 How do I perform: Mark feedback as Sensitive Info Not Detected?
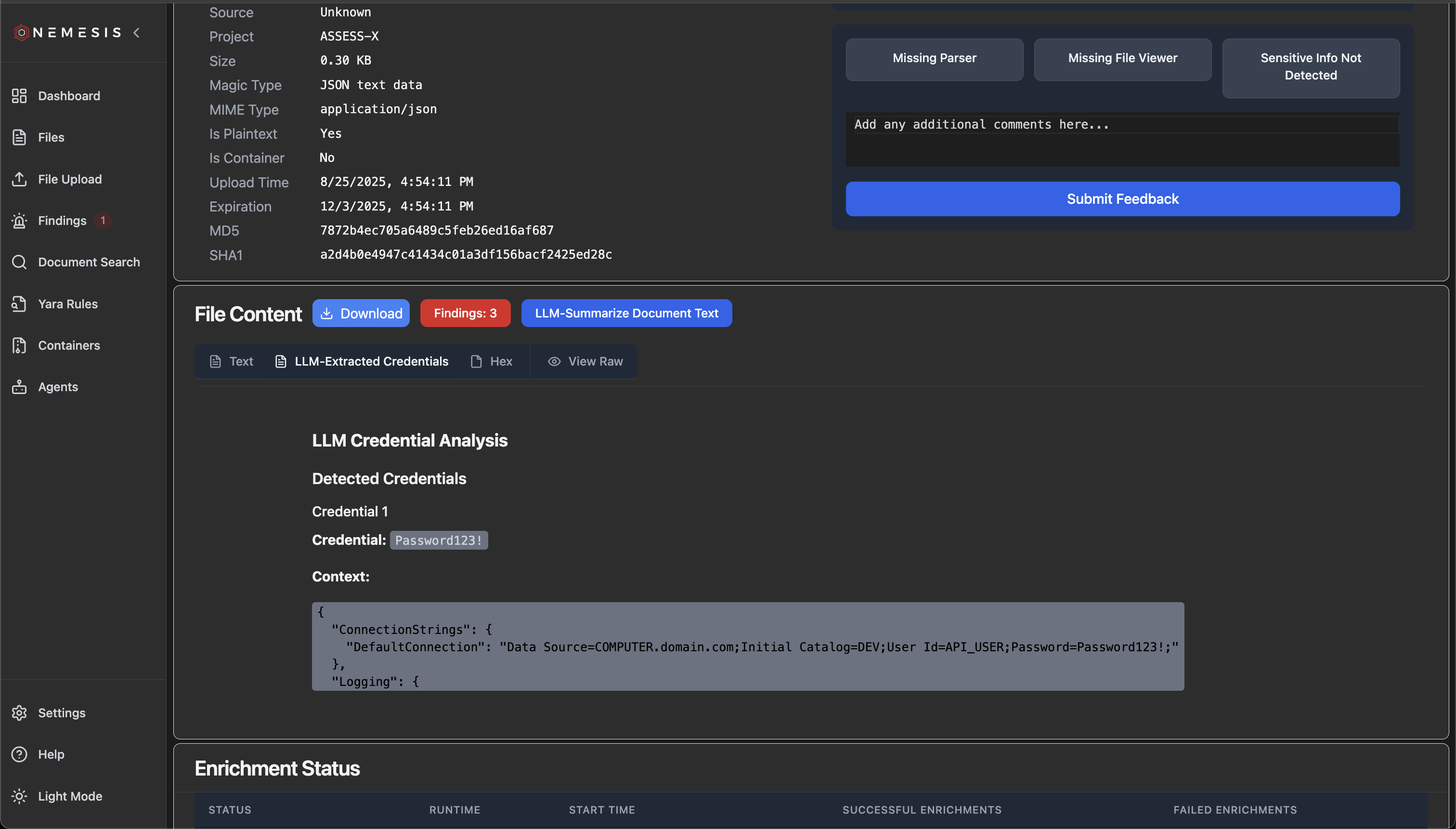1310,67
